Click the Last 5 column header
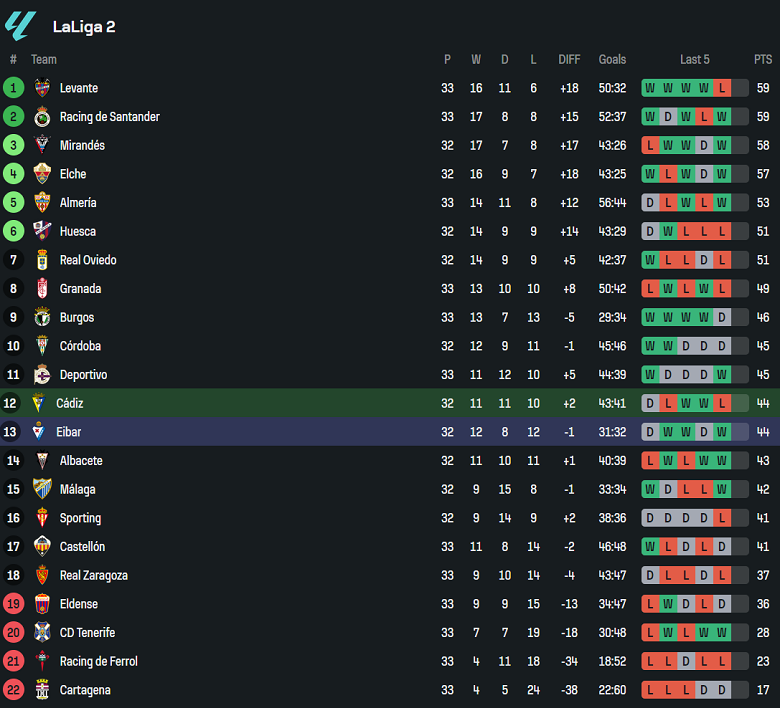780x708 pixels. tap(694, 60)
